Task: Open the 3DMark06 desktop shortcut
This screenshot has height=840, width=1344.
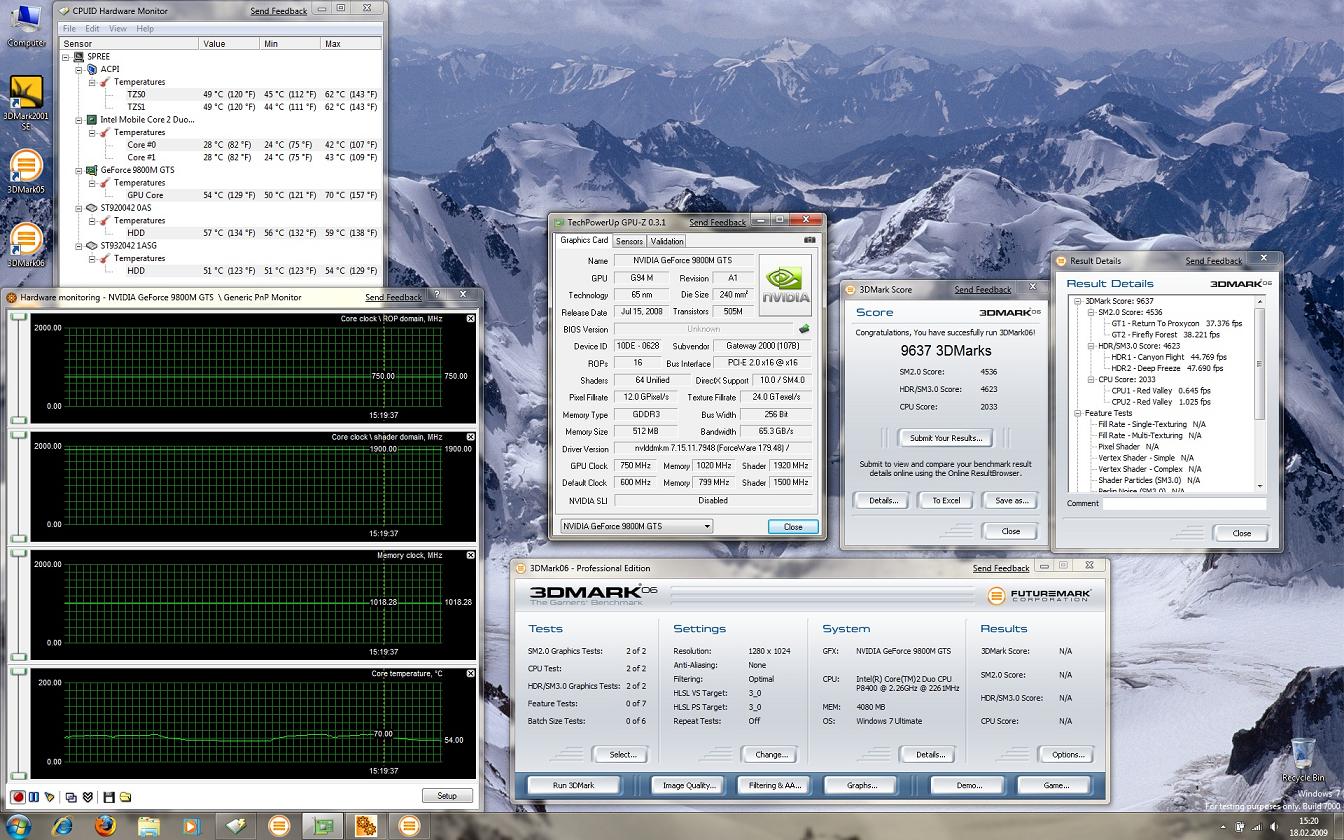Action: (25, 244)
